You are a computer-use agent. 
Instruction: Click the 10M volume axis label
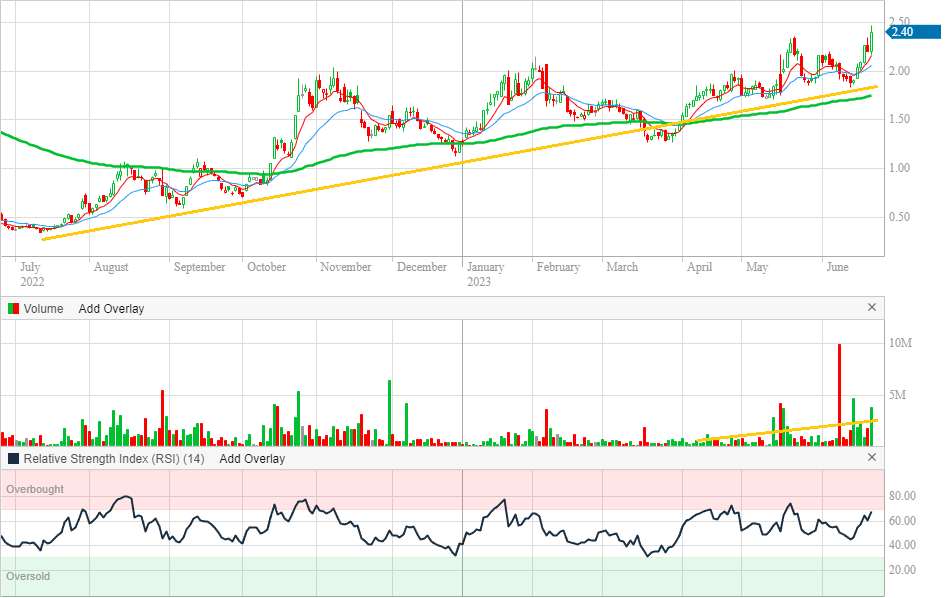point(900,344)
